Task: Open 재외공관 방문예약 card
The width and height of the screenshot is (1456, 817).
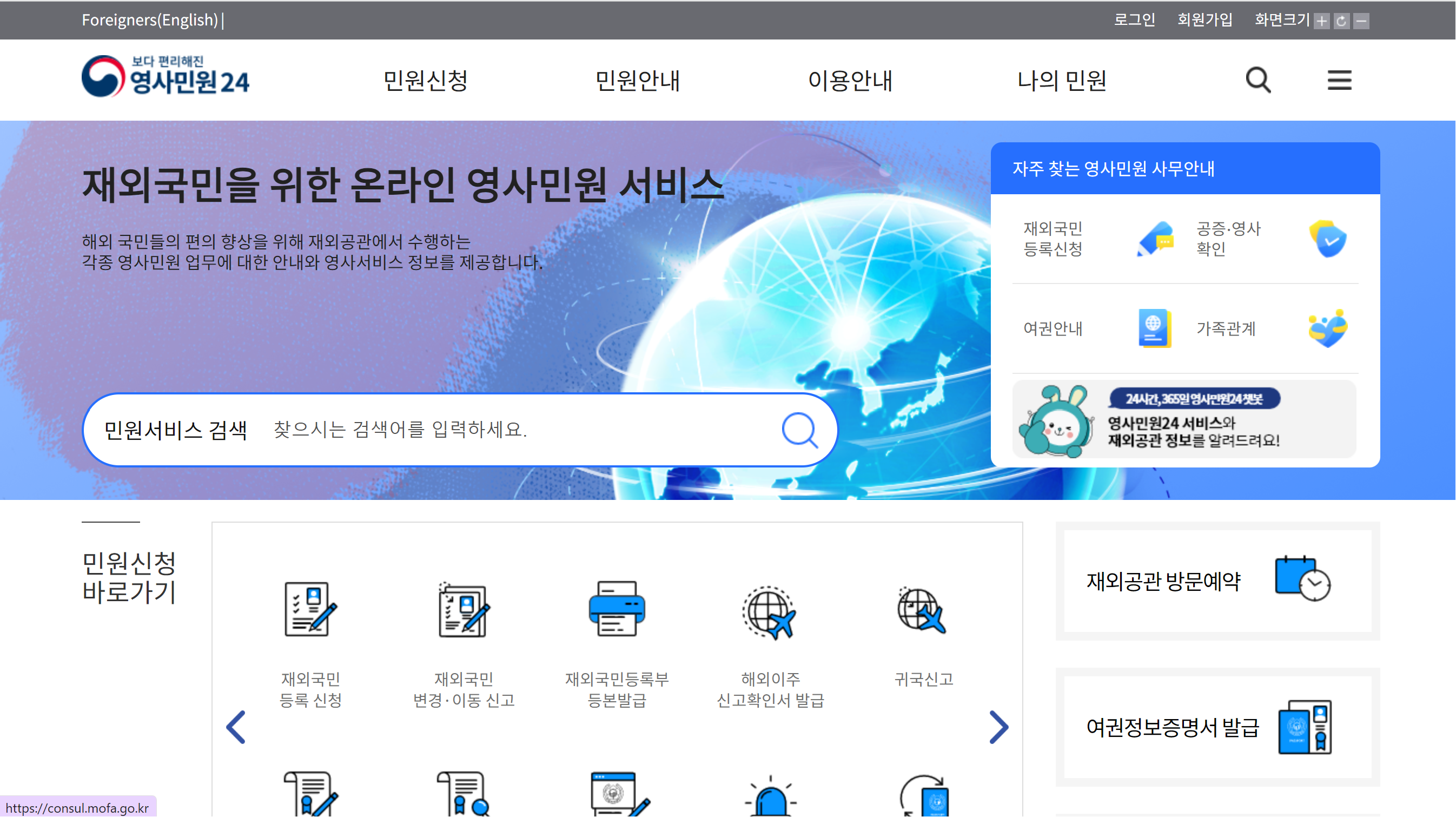Action: click(x=1218, y=581)
